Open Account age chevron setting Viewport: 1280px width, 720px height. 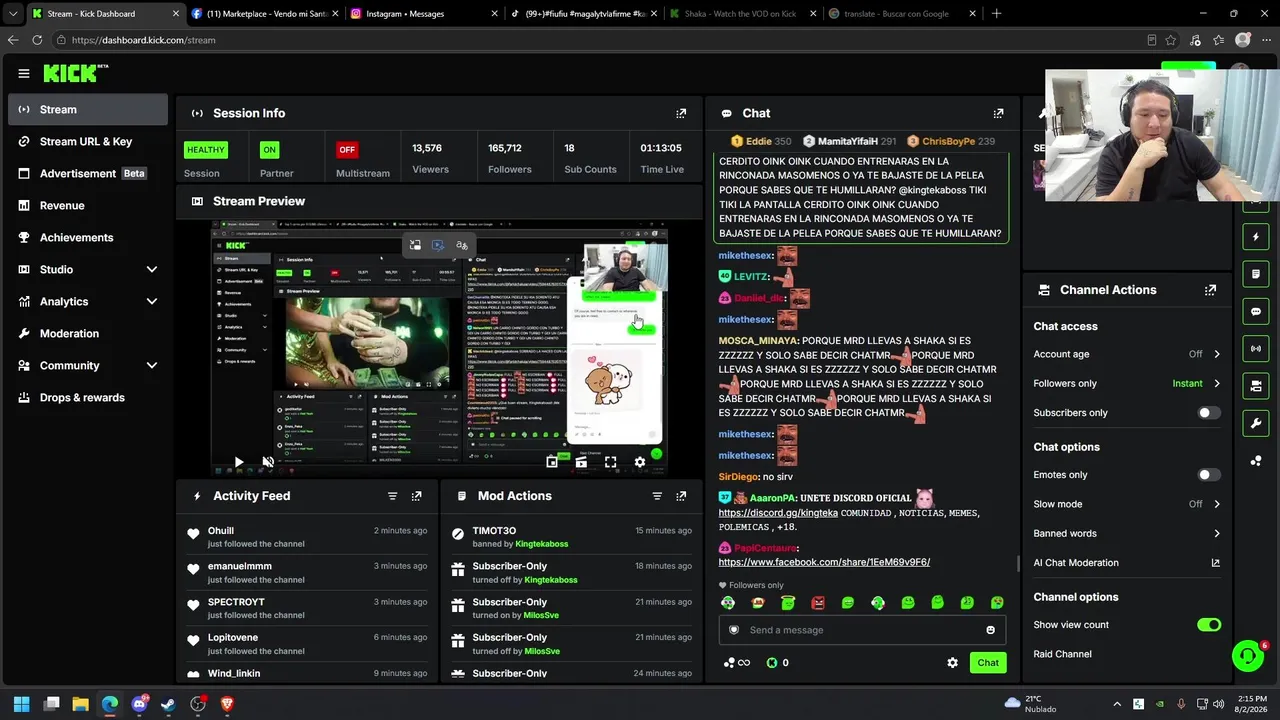1217,354
